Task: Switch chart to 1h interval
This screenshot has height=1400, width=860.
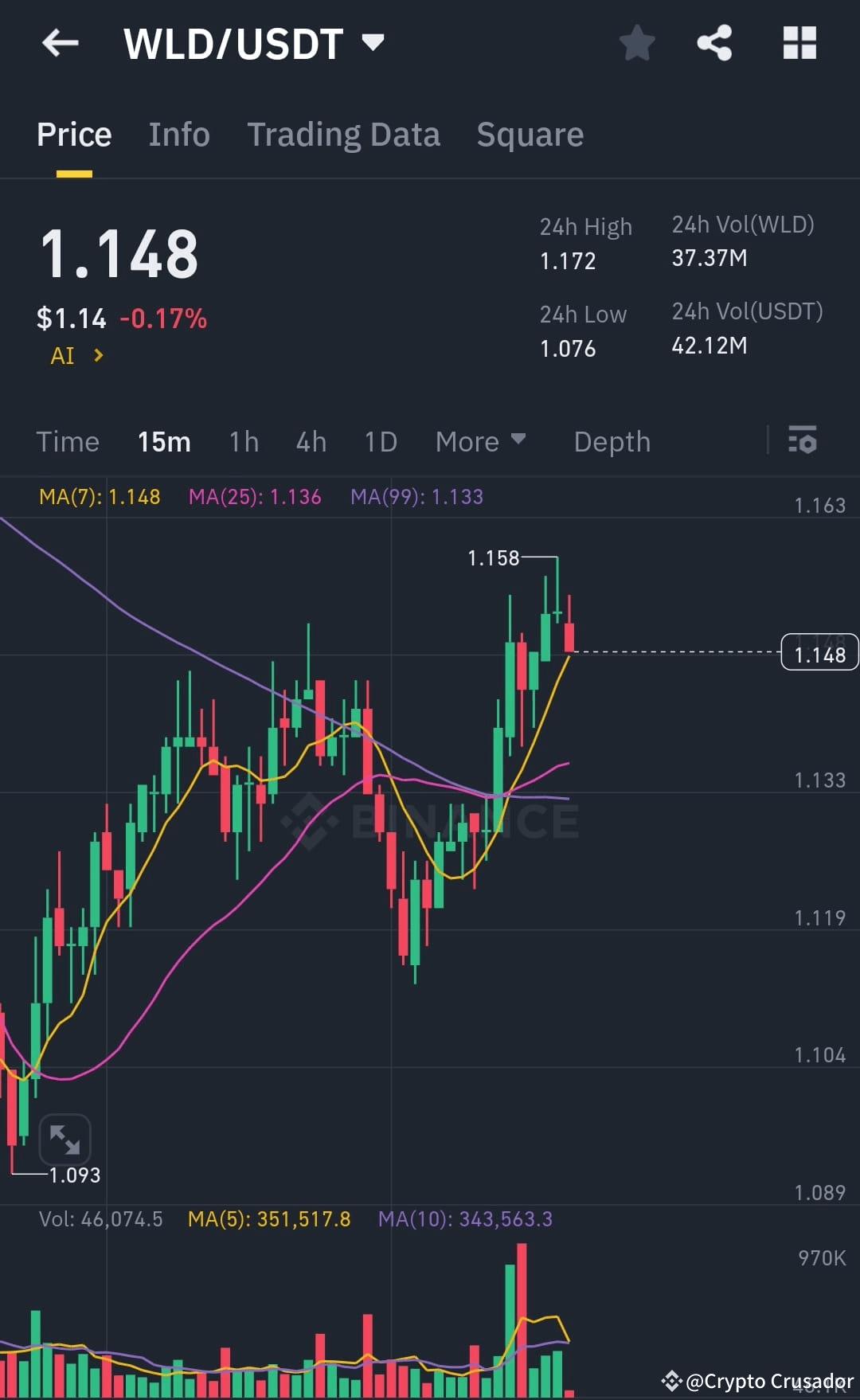Action: (244, 441)
